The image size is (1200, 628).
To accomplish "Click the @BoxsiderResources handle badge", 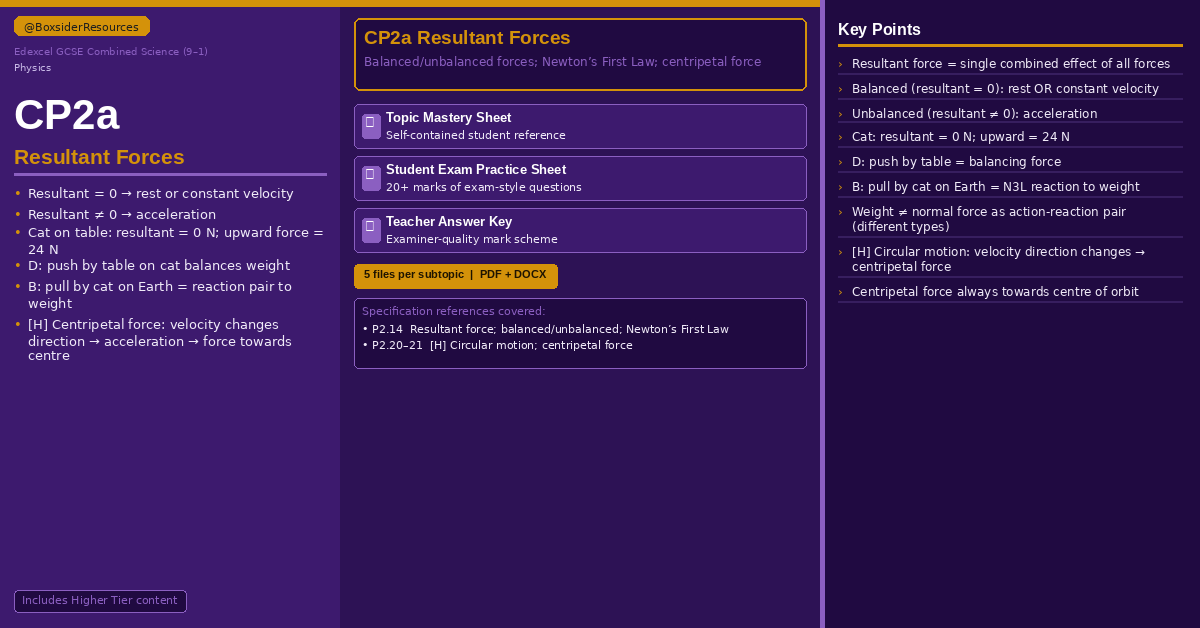I will pyautogui.click(x=82, y=27).
